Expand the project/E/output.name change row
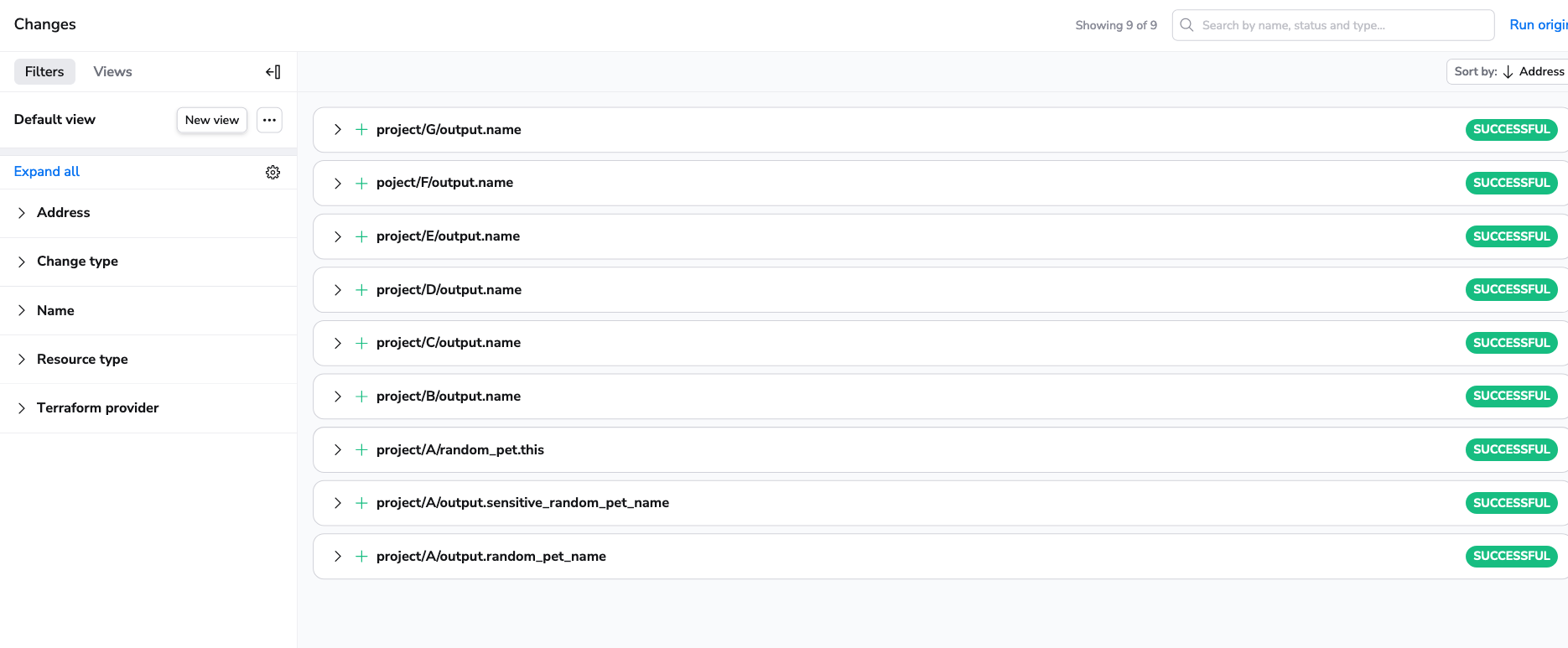1568x648 pixels. 337,236
